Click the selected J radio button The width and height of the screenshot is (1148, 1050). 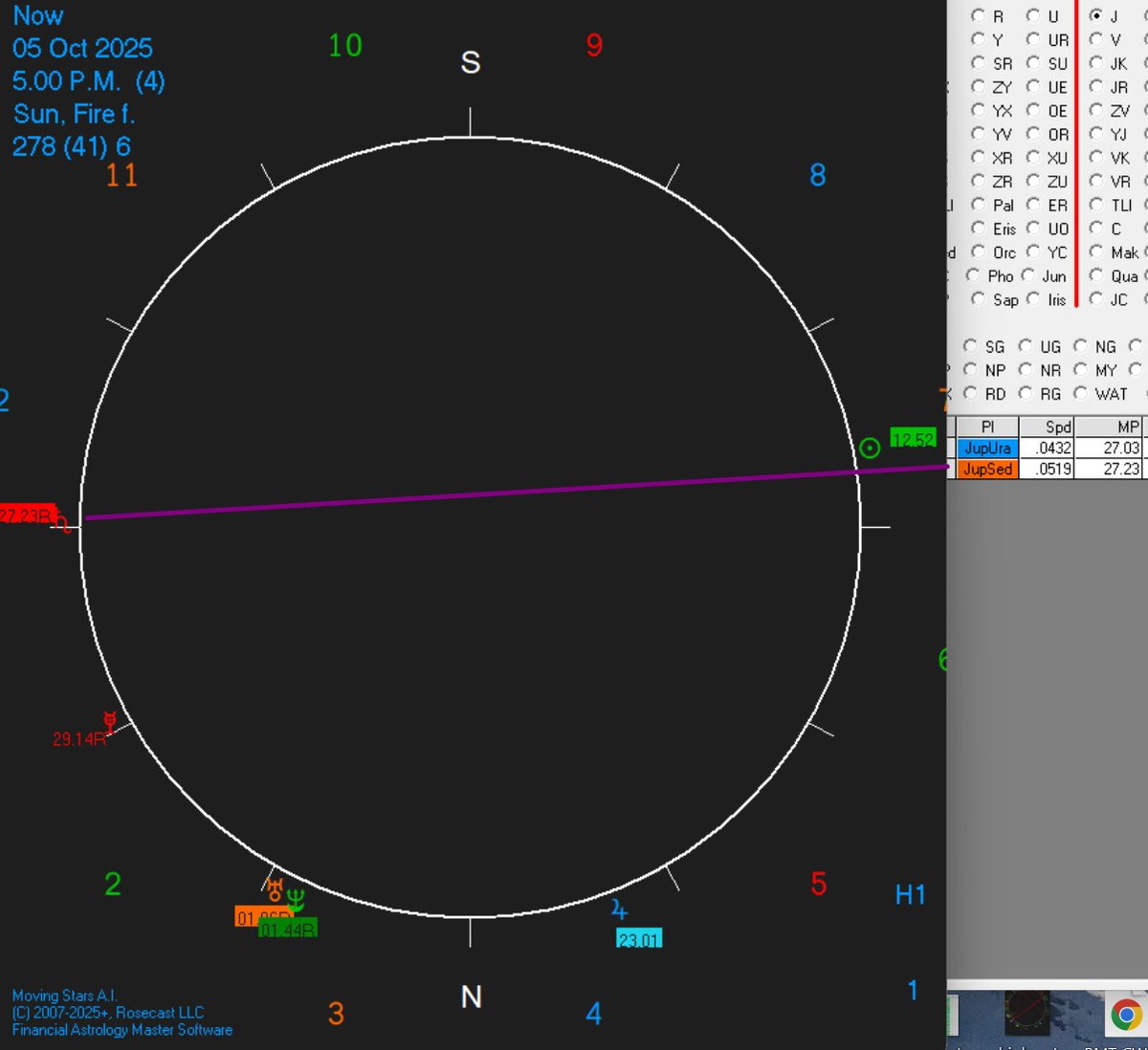tap(1096, 15)
